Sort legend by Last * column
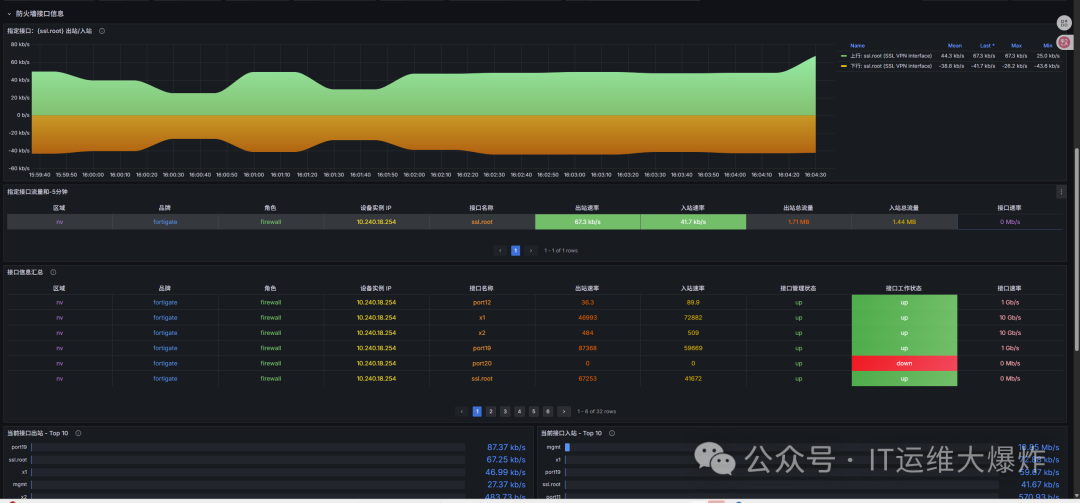 click(988, 45)
